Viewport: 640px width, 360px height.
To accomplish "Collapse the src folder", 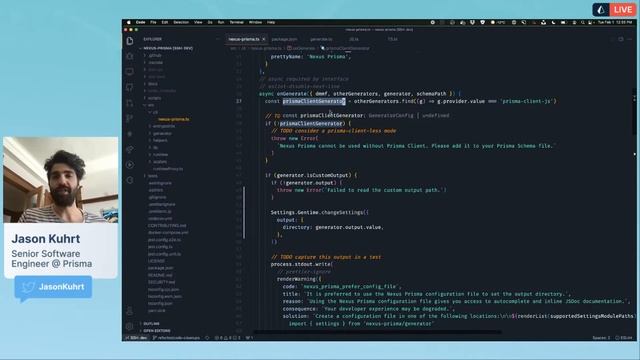I will tap(151, 105).
